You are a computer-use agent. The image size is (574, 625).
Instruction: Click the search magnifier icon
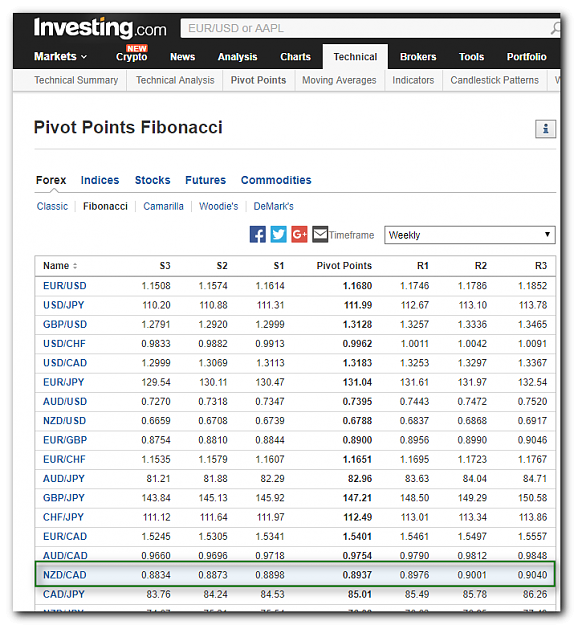[555, 28]
